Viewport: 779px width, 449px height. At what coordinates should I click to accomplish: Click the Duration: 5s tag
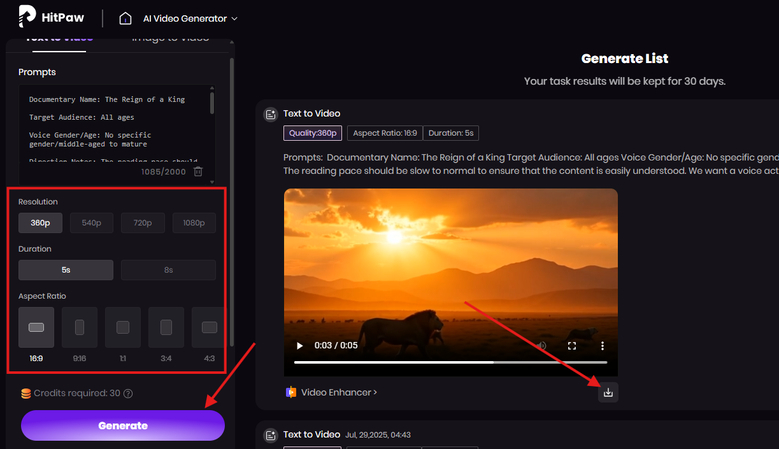pos(451,133)
